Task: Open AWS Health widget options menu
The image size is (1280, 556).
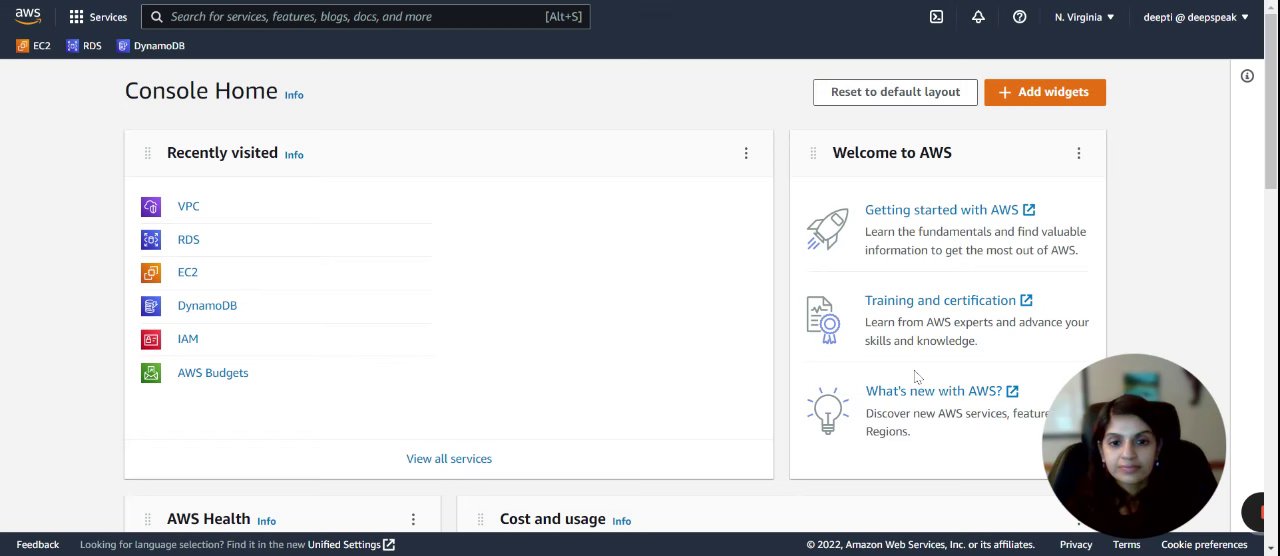Action: click(413, 519)
